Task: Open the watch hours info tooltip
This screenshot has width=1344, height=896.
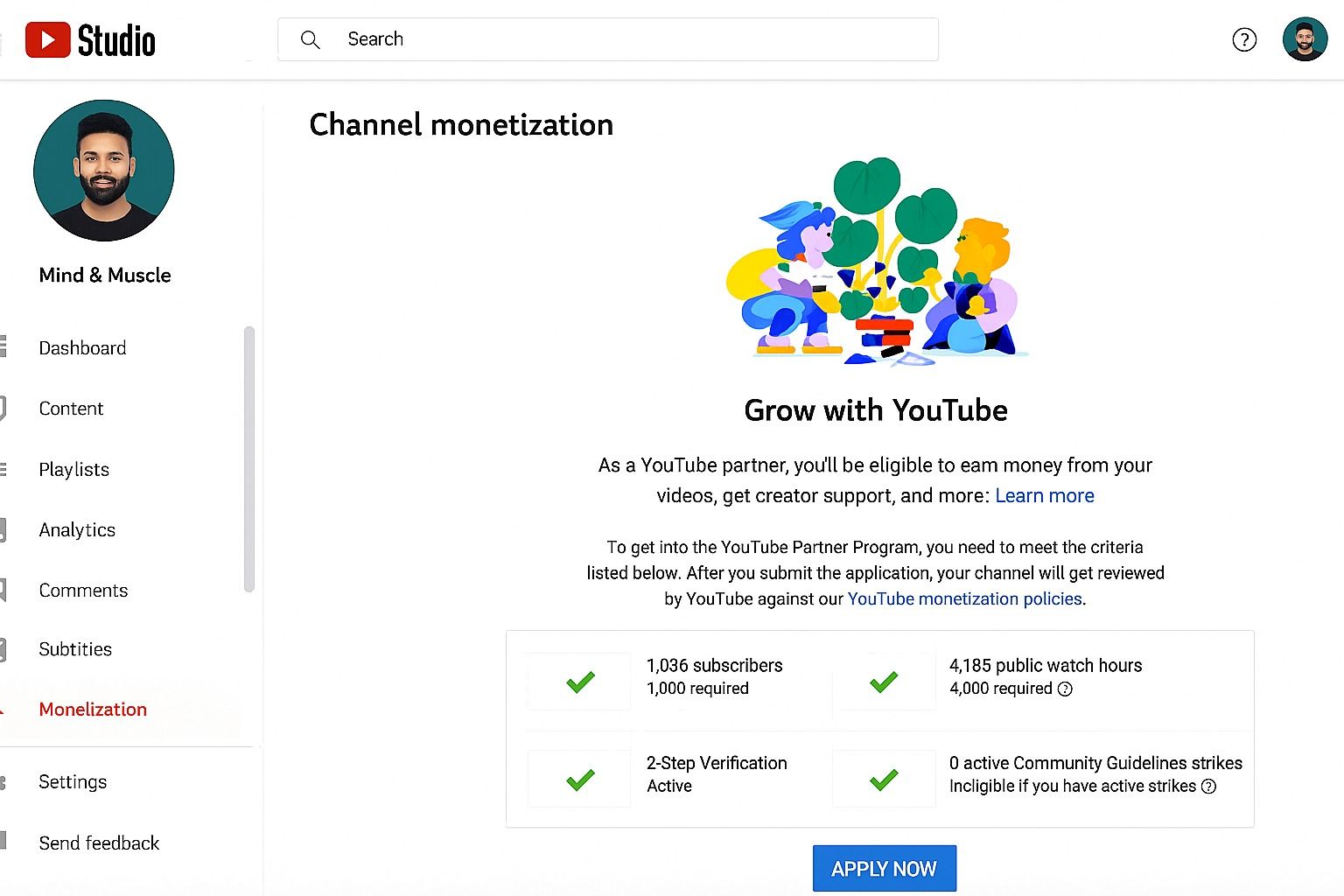Action: (1064, 689)
